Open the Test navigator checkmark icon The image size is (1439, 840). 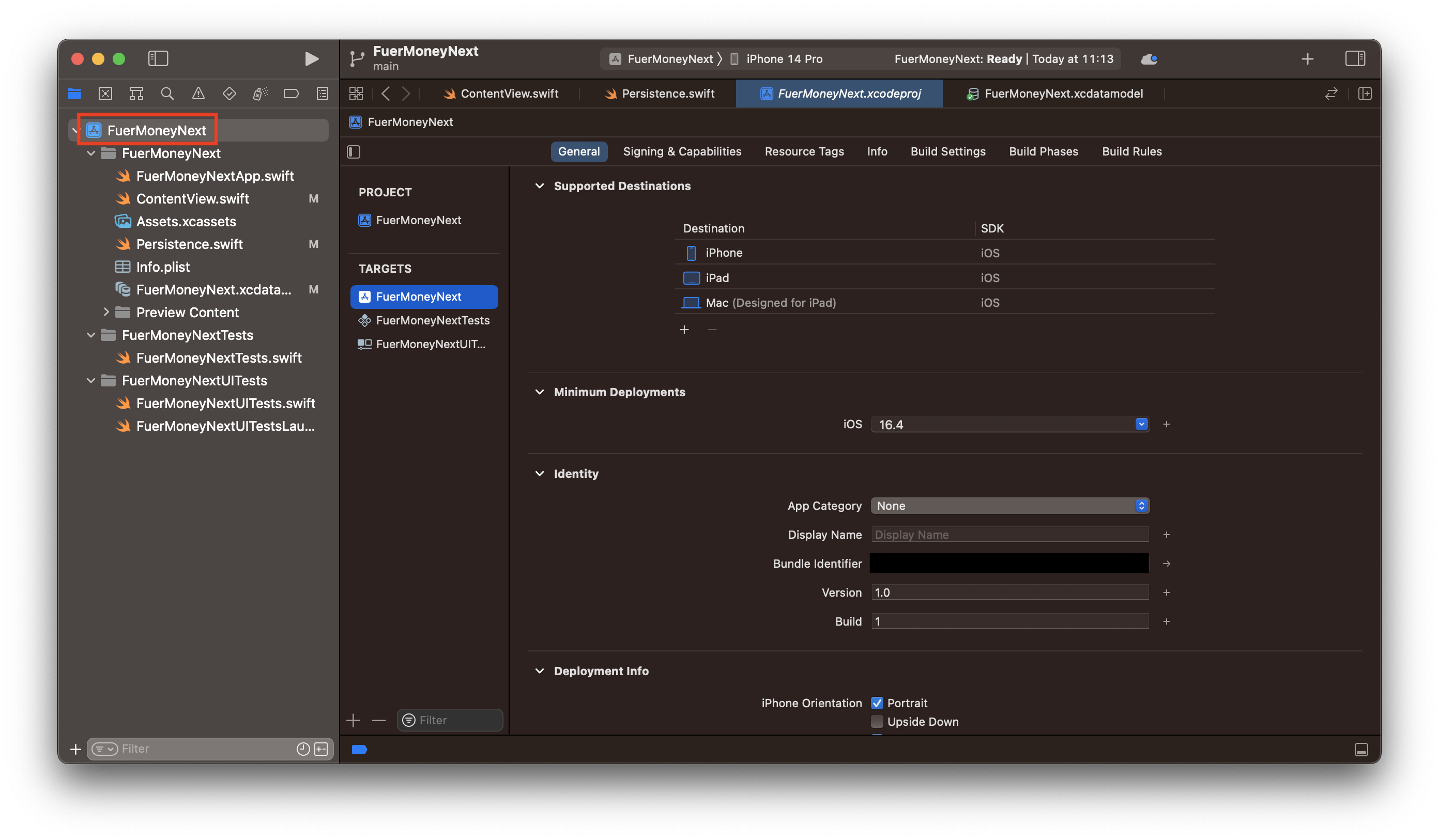pos(229,93)
